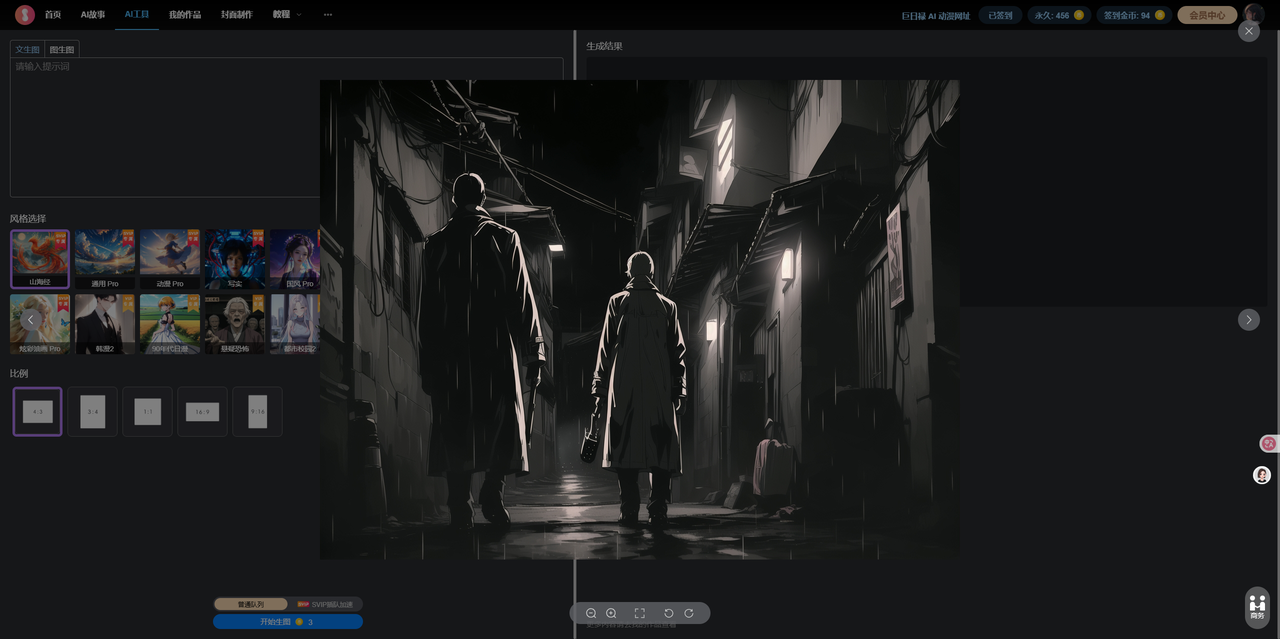Select the 16:9 aspect ratio option
Screen dimensions: 1280x639
click(x=202, y=411)
